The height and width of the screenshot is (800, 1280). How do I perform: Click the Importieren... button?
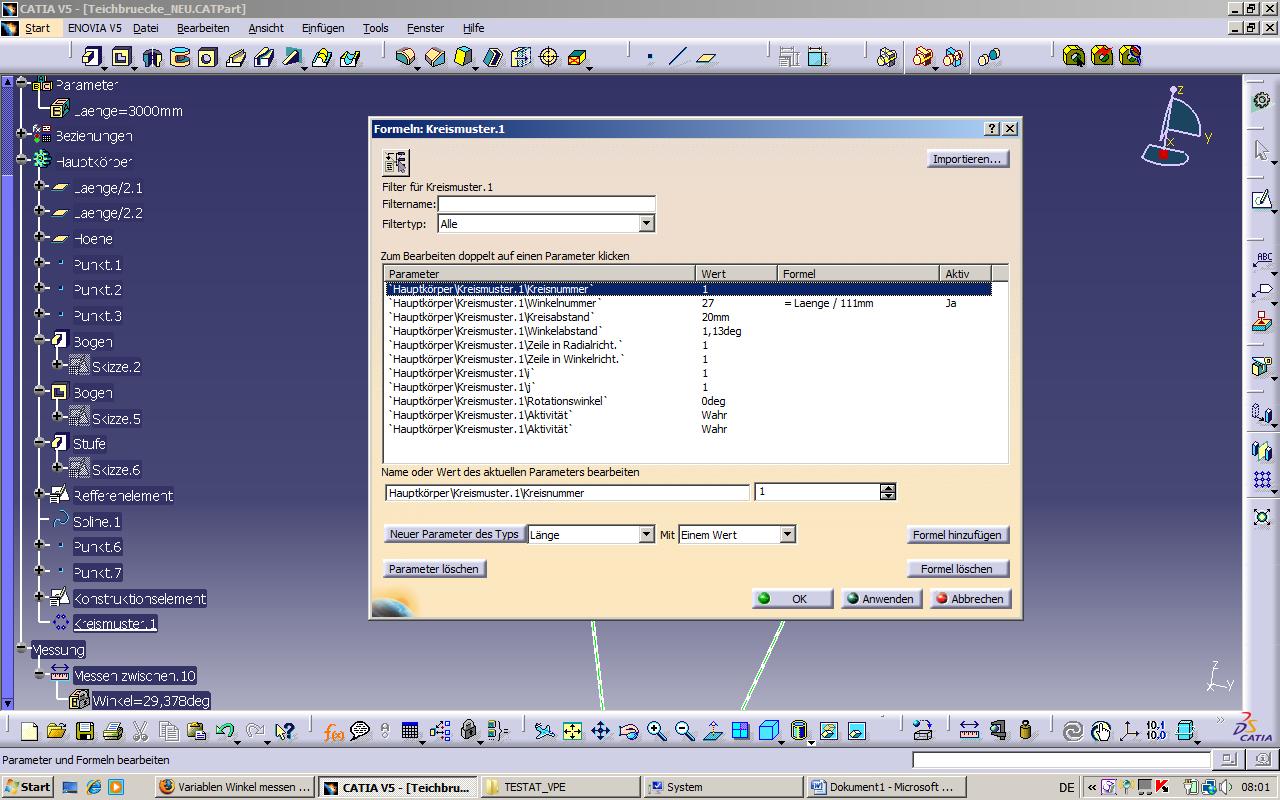click(x=967, y=159)
